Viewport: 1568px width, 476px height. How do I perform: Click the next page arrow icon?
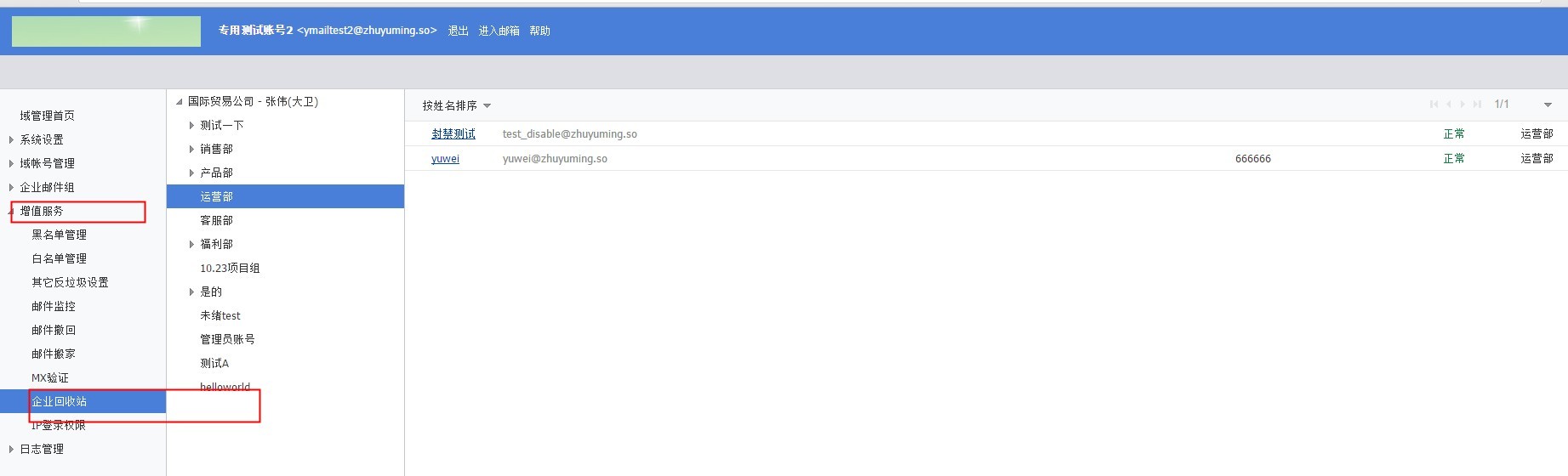pos(1463,105)
